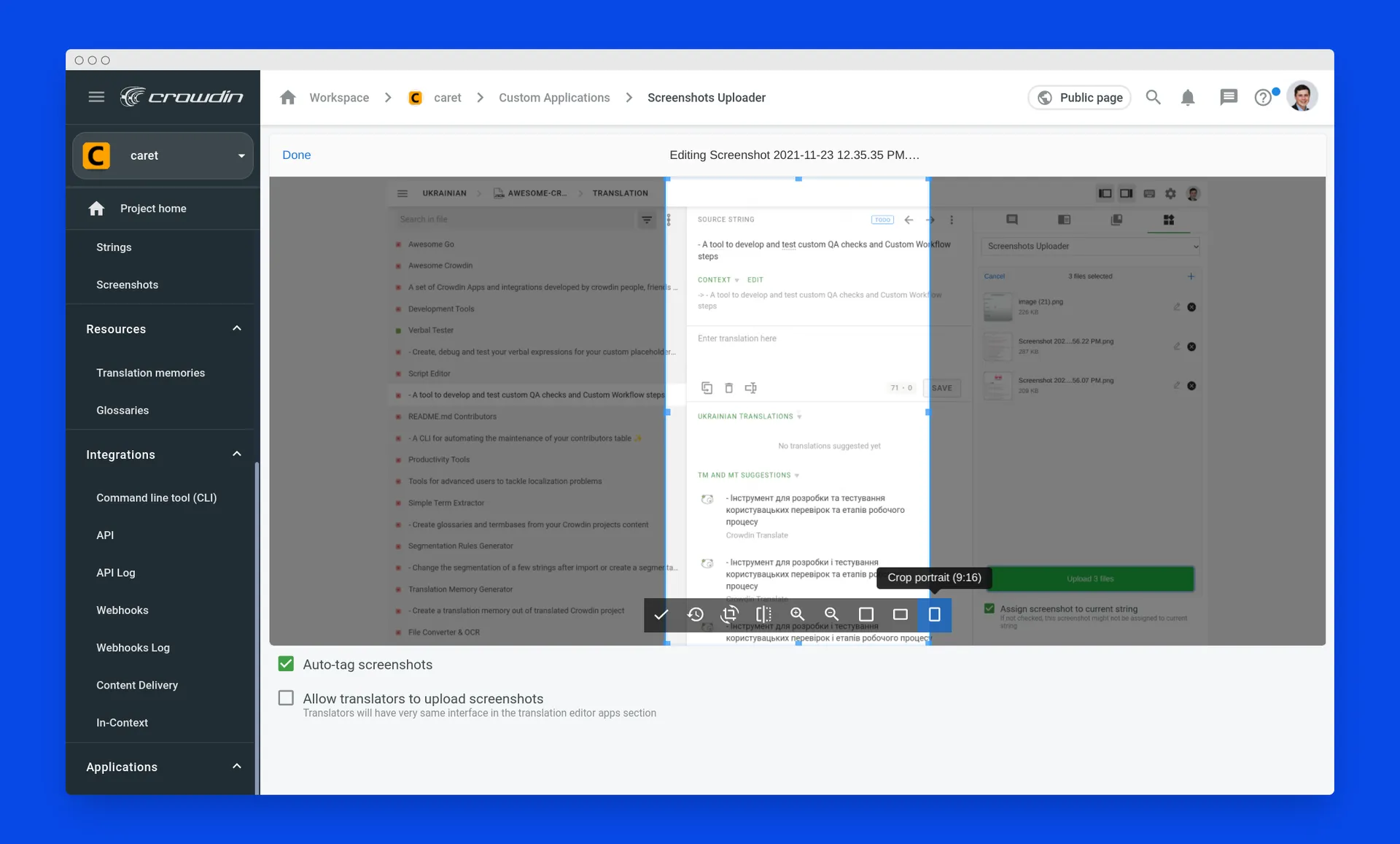Open the hamburger menu next to the Crowdin logo
This screenshot has height=844, width=1400.
coord(96,97)
